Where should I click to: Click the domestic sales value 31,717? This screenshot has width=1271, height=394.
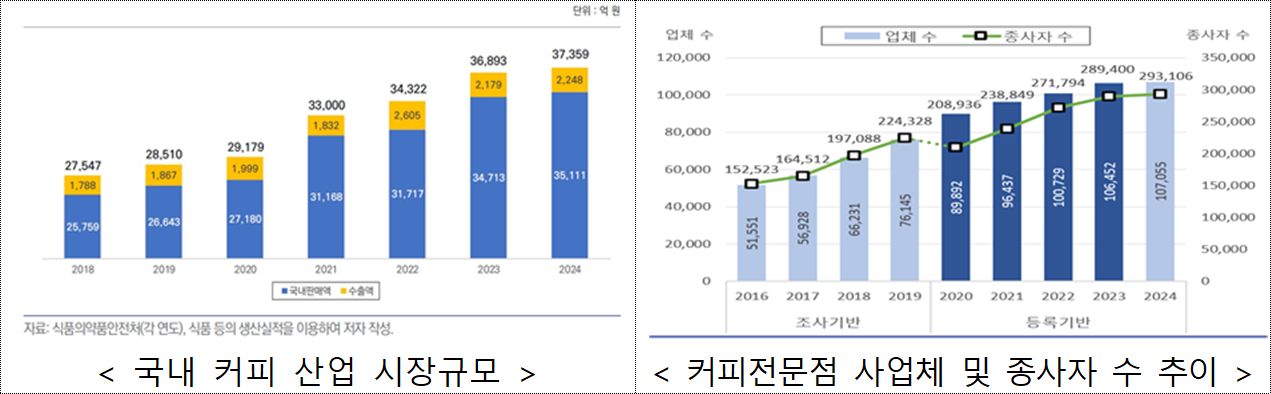tap(407, 193)
